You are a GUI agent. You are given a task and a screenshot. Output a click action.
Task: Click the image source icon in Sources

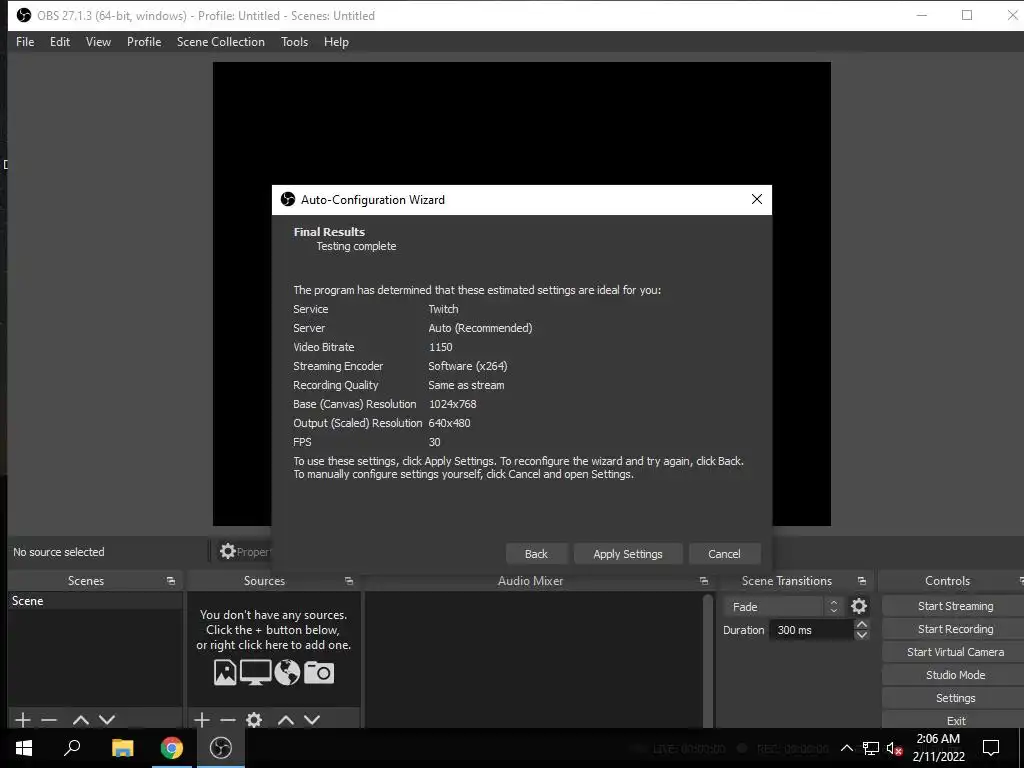[225, 672]
